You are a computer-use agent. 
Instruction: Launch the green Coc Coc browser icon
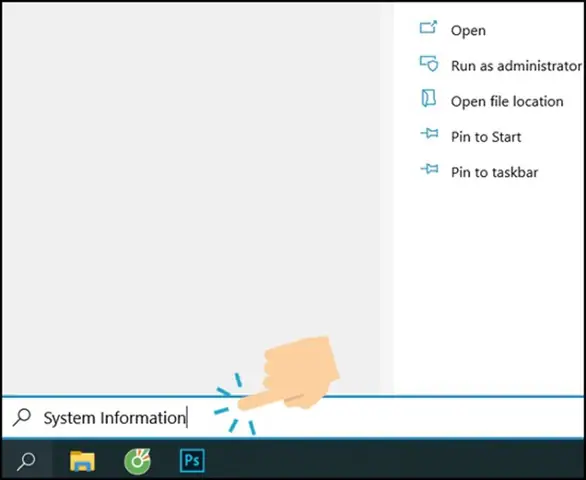138,461
